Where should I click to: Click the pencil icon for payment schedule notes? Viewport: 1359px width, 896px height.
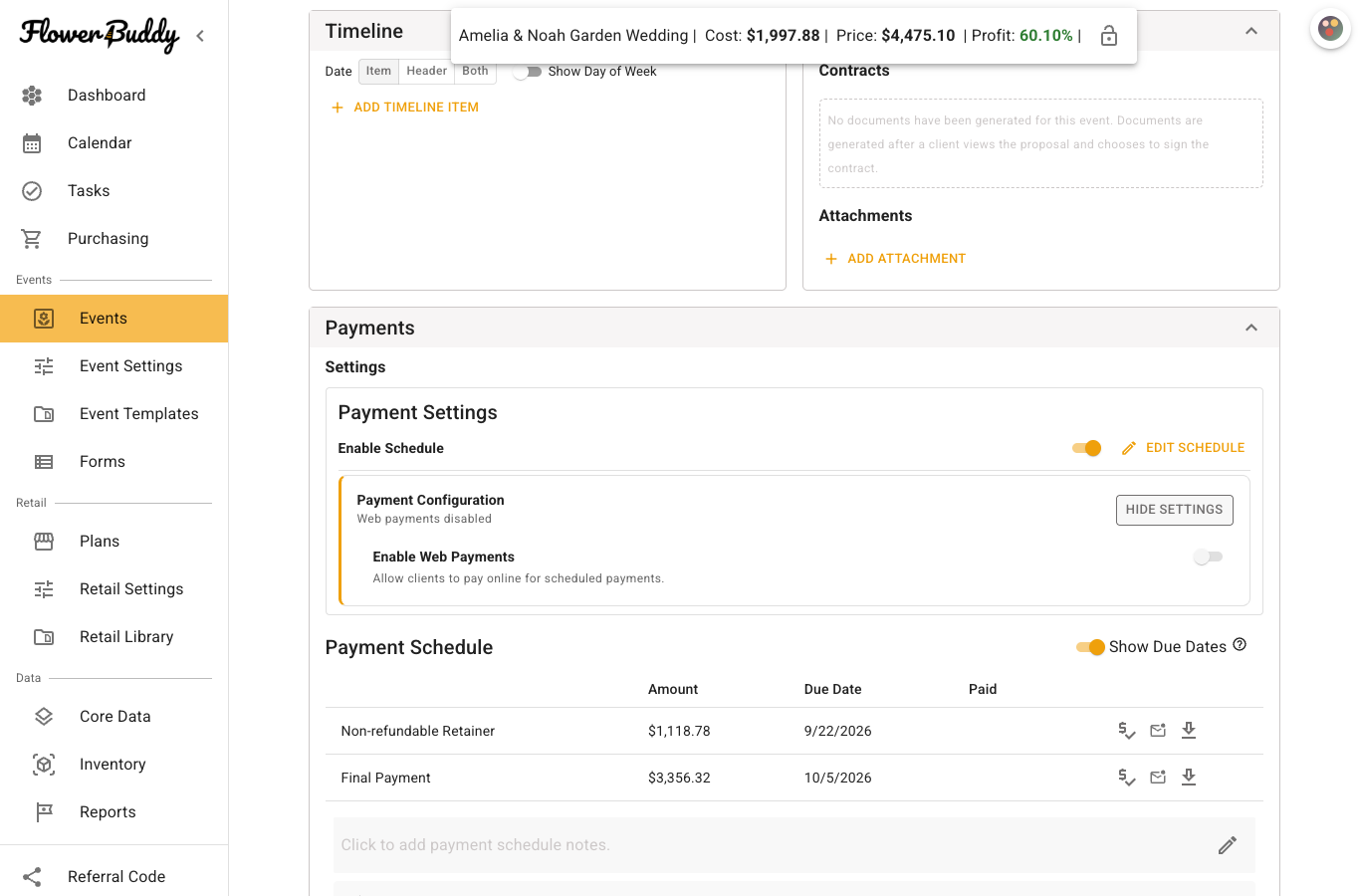1228,845
